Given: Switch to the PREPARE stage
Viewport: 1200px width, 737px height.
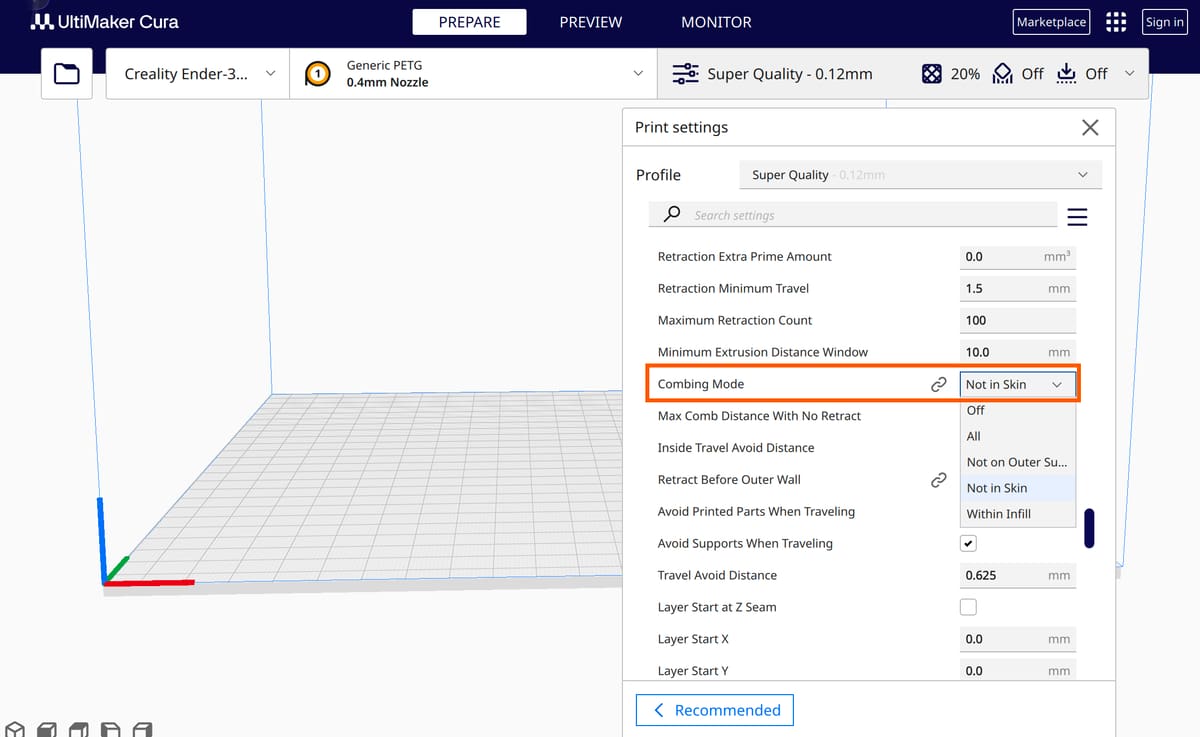Looking at the screenshot, I should point(470,22).
